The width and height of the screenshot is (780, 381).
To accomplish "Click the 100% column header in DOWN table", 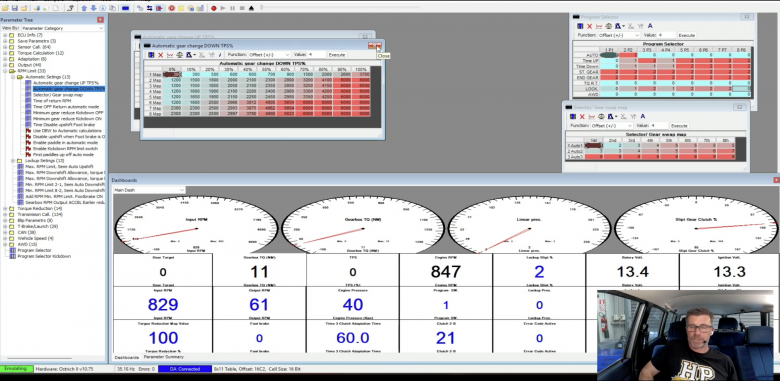I will point(361,69).
